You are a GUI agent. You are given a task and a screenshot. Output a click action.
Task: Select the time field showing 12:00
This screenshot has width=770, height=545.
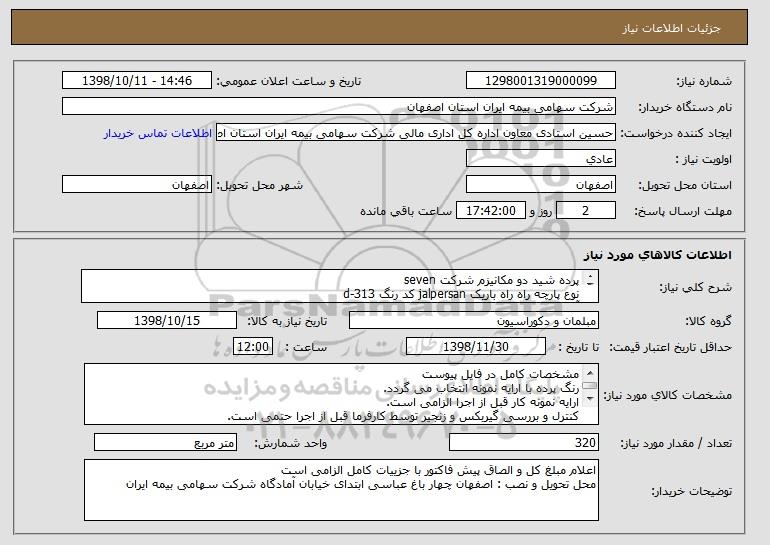253,347
